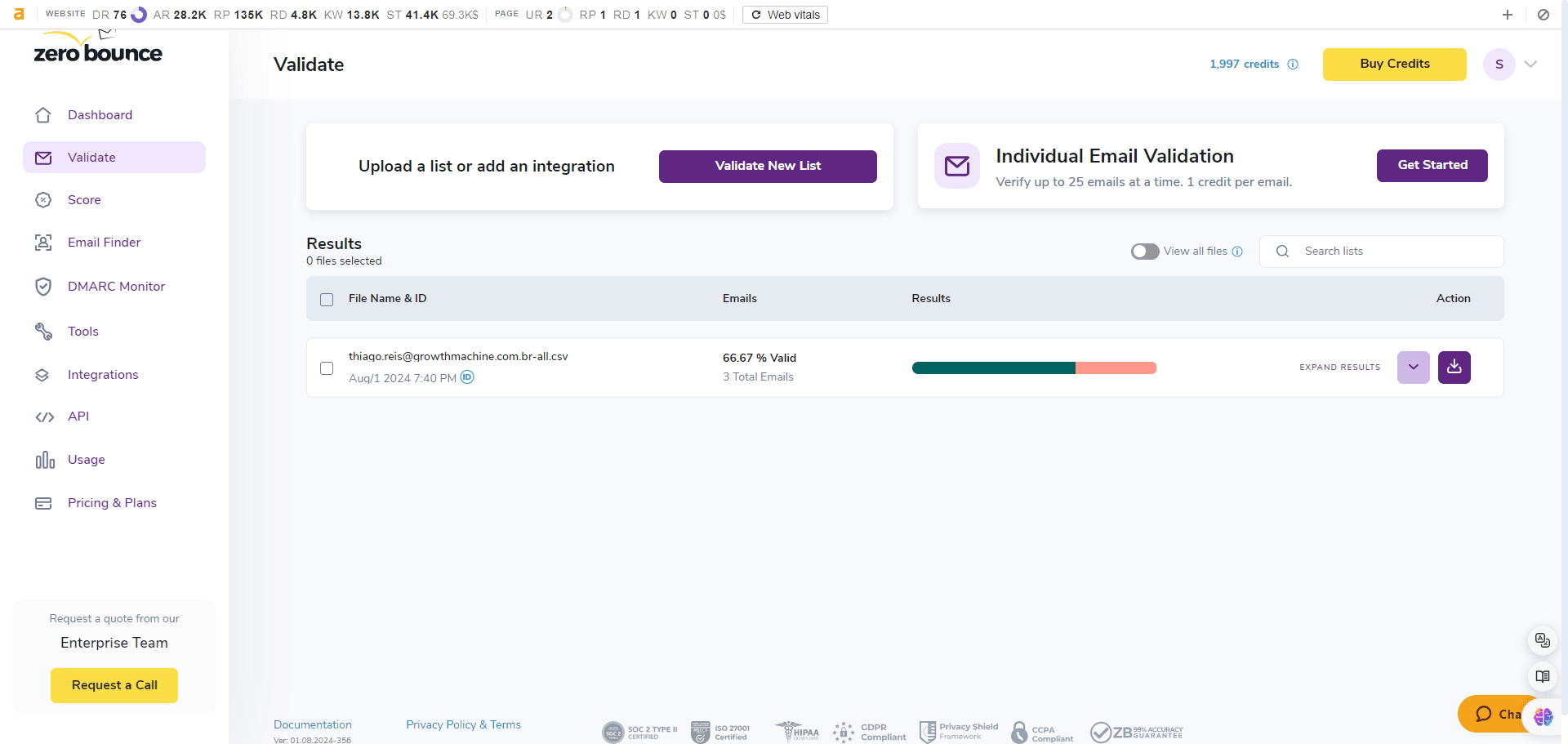Click the Usage bar chart icon

(45, 460)
